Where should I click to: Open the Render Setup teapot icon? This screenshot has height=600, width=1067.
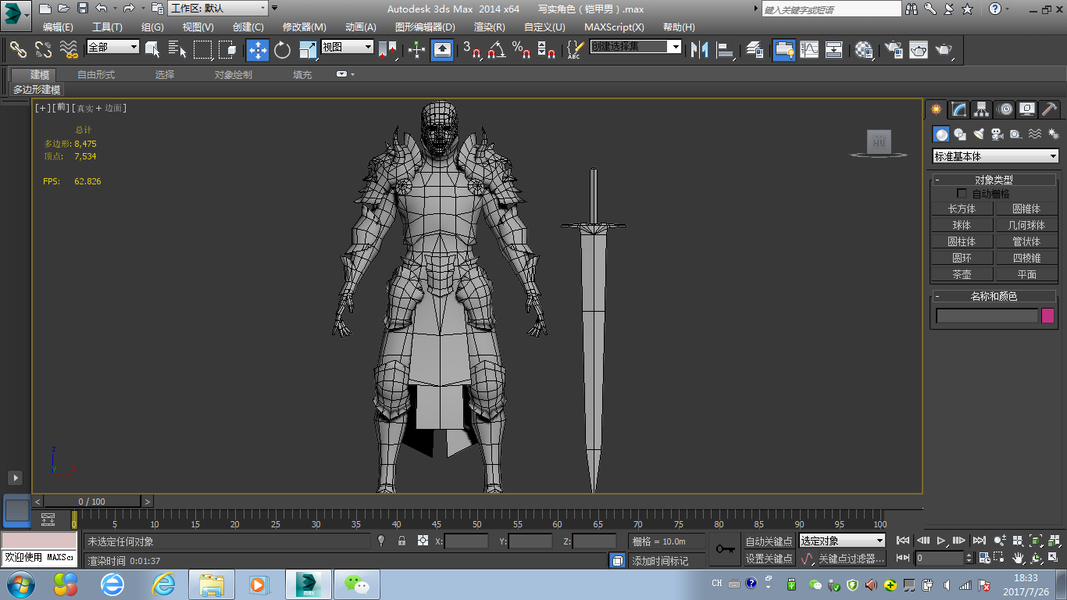click(x=894, y=49)
